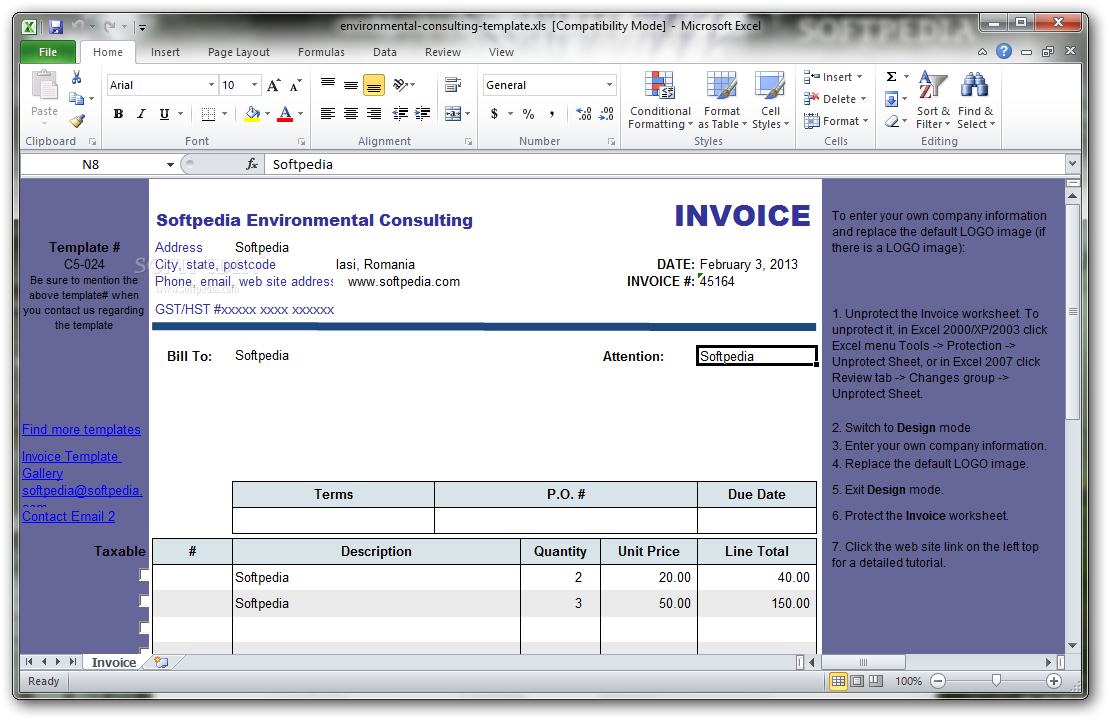This screenshot has height=720, width=1109.
Task: Click the Cut scissors icon
Action: pyautogui.click(x=76, y=78)
